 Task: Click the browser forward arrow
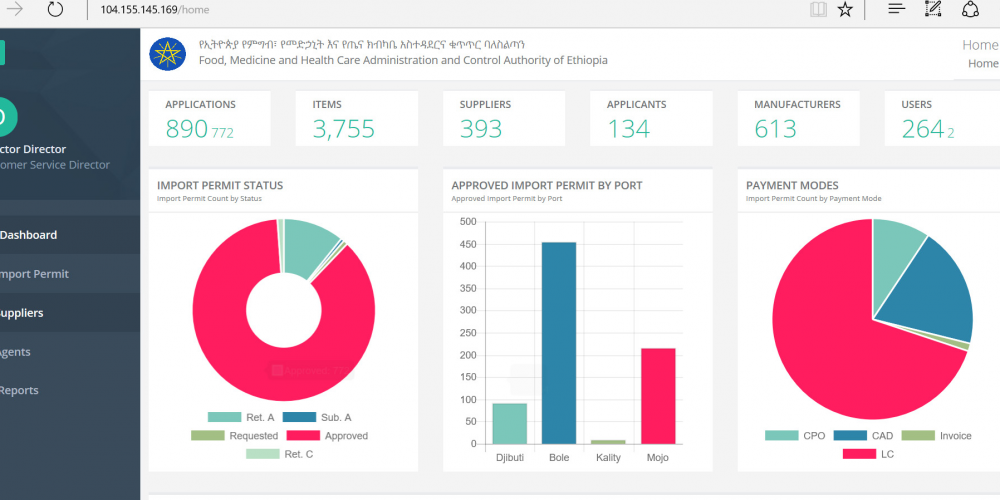(x=15, y=10)
